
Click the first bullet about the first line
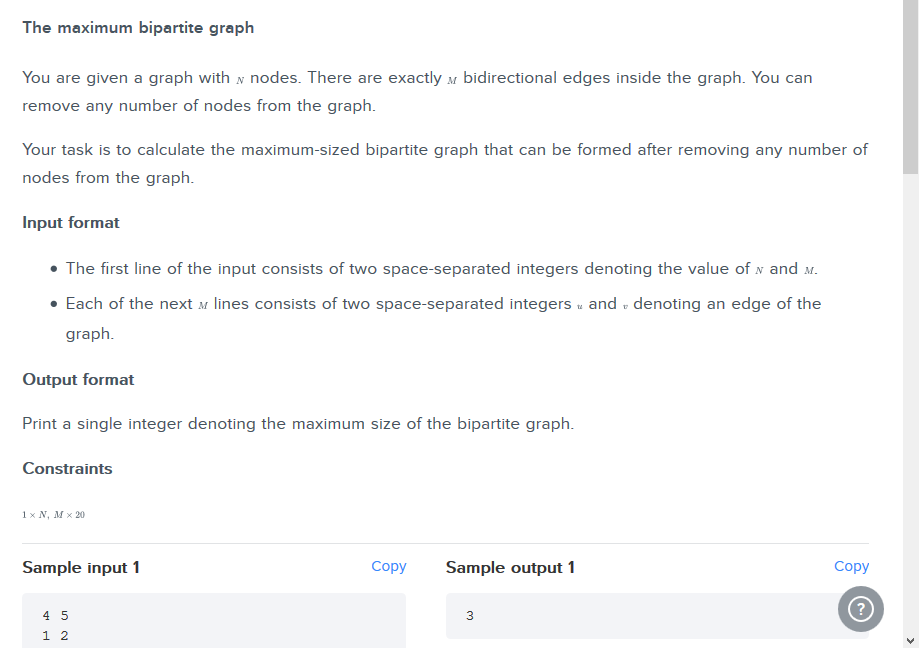441,269
